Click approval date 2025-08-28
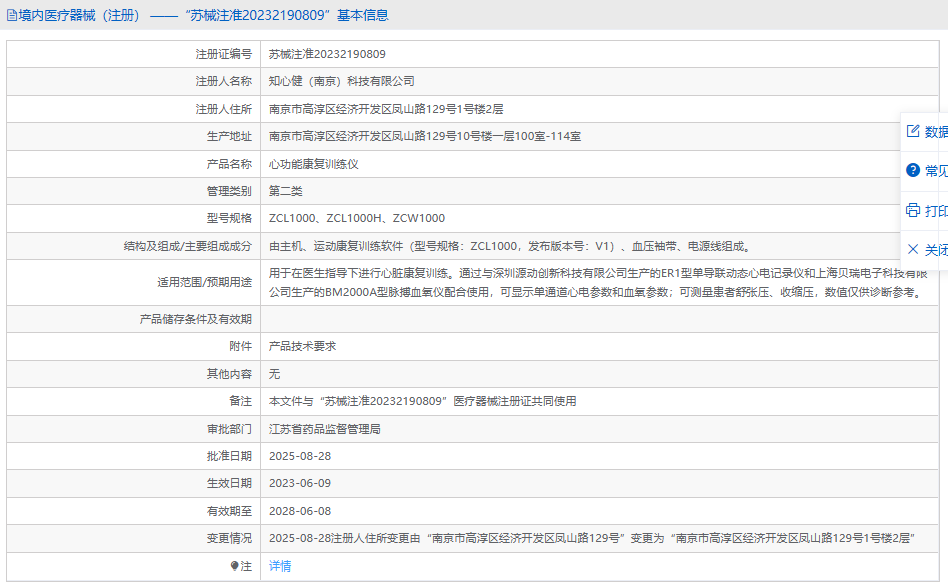This screenshot has width=948, height=587. click(300, 456)
